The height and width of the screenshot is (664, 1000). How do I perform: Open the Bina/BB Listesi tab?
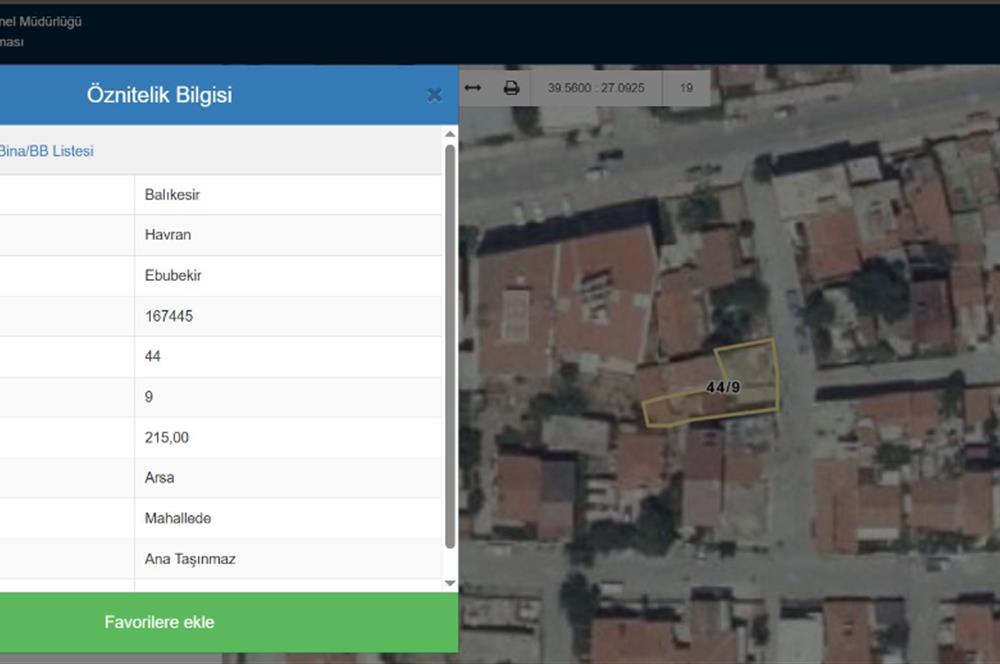(47, 151)
